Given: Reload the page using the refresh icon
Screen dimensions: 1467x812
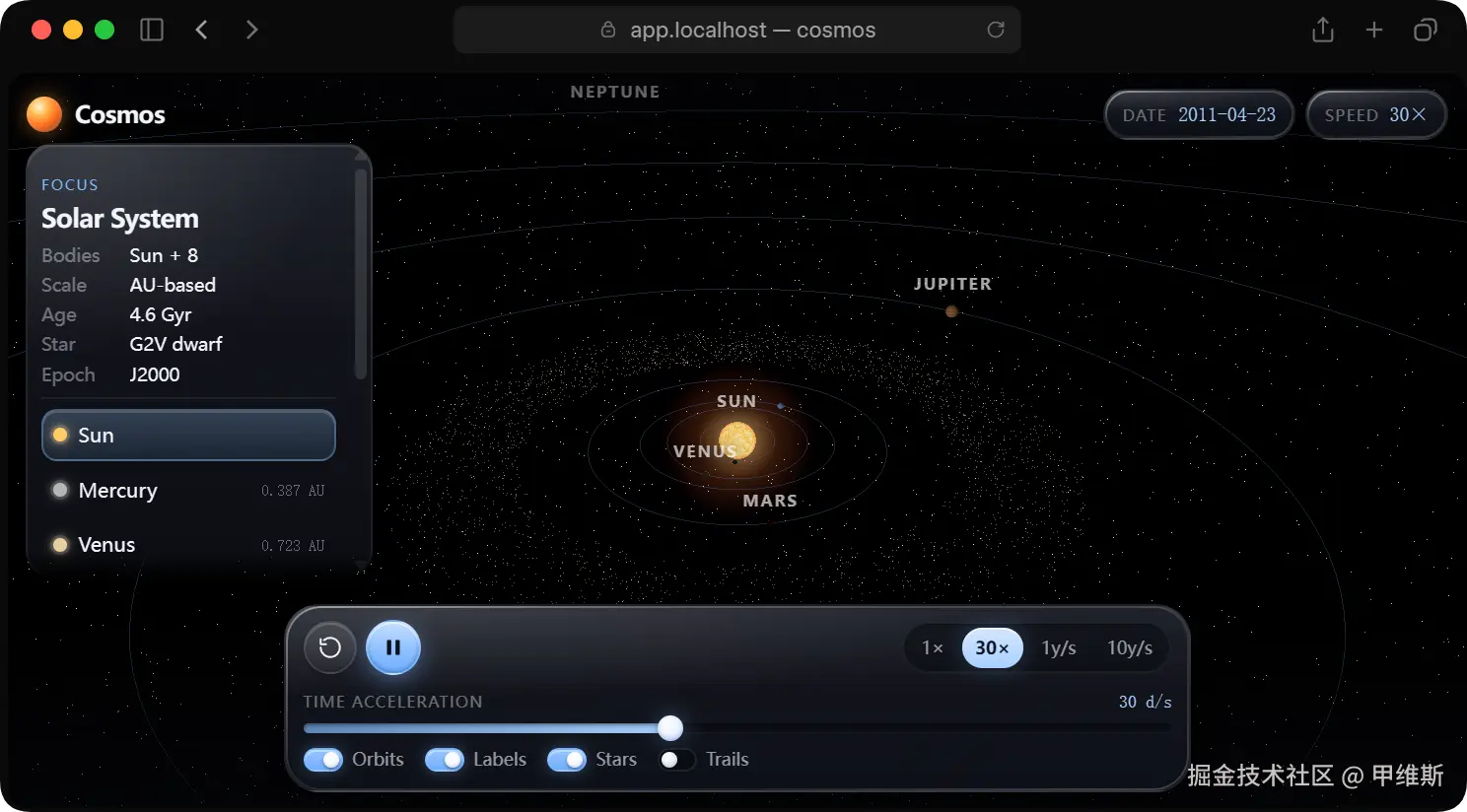Looking at the screenshot, I should [996, 30].
